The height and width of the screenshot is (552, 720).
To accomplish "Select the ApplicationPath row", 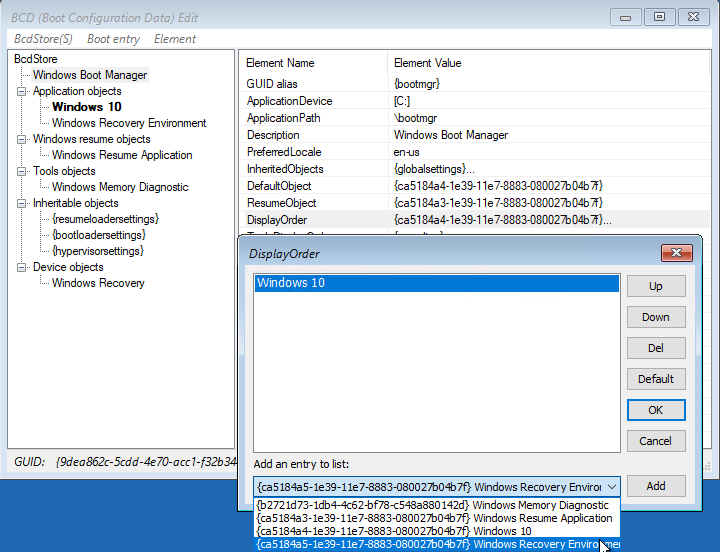I will click(x=474, y=118).
